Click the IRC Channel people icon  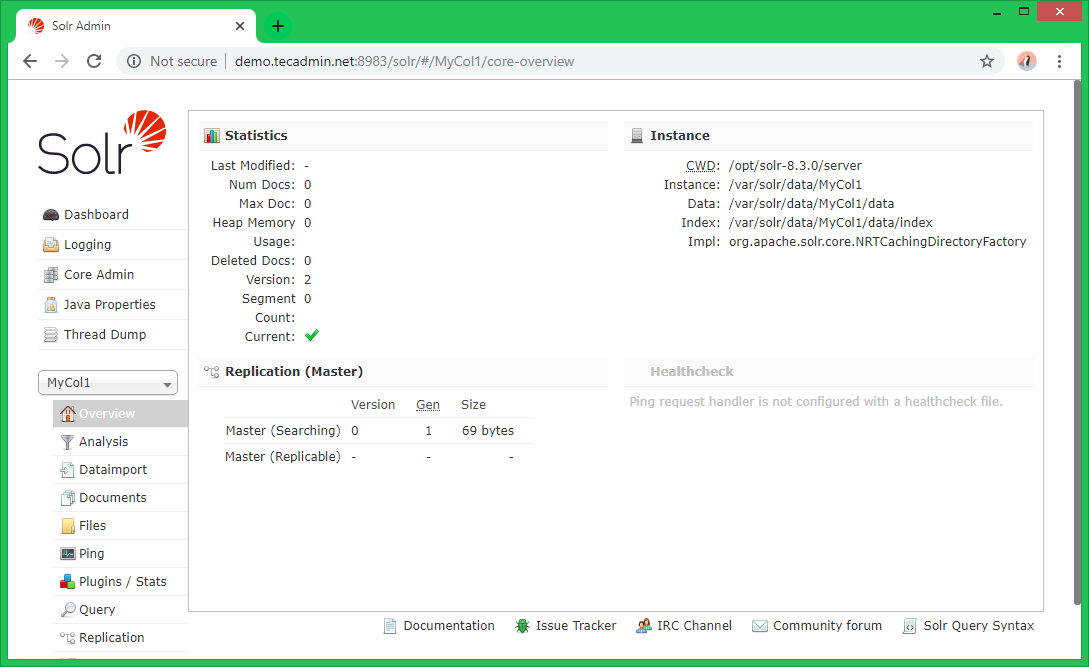tap(644, 626)
